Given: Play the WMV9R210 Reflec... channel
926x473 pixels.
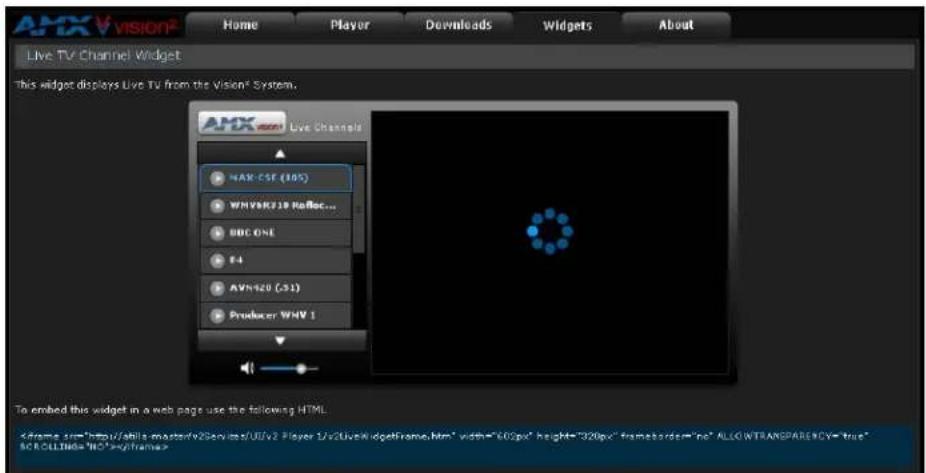Looking at the screenshot, I should point(276,205).
